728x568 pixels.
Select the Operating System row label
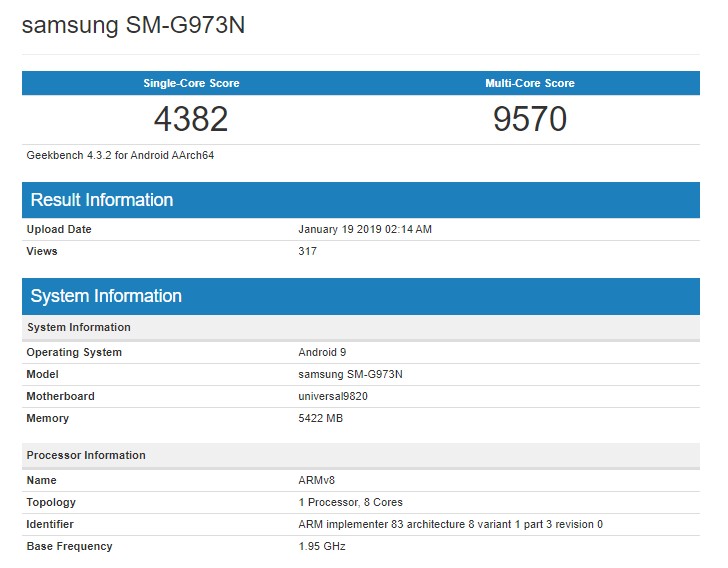point(74,352)
